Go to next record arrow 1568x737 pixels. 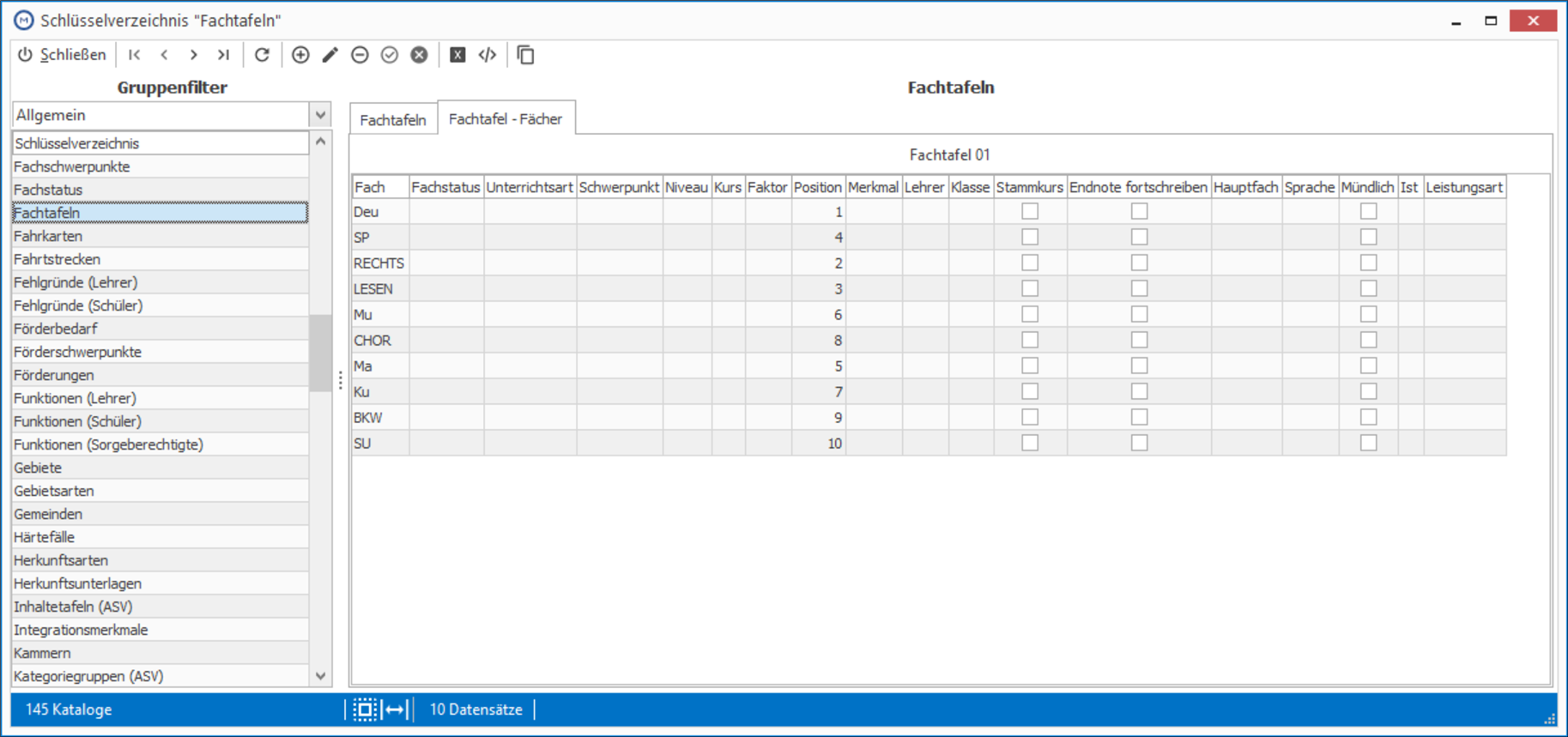click(194, 55)
